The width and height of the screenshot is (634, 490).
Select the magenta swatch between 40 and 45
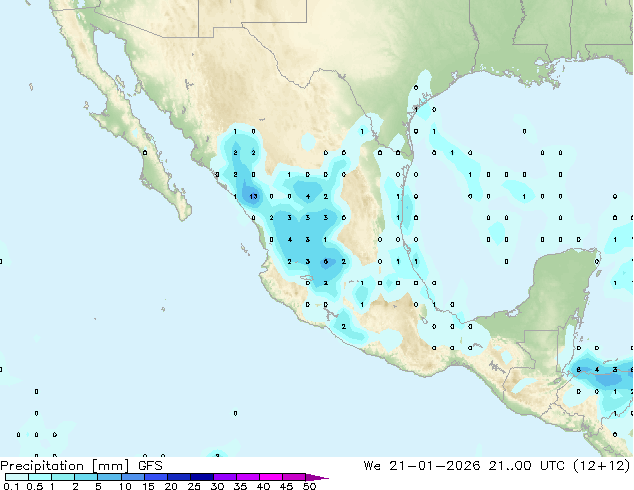point(271,477)
